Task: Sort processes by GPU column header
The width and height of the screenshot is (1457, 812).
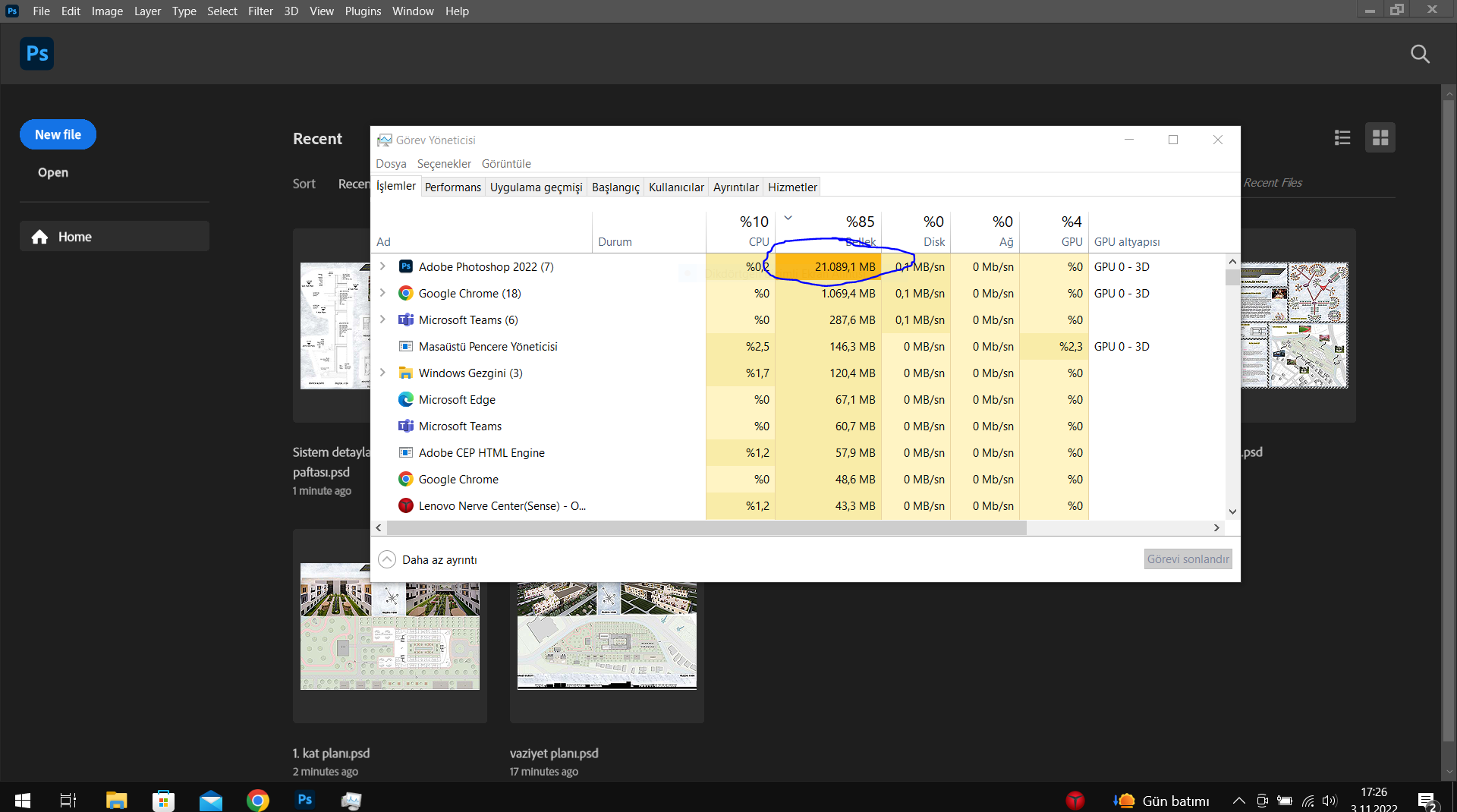Action: click(x=1054, y=231)
